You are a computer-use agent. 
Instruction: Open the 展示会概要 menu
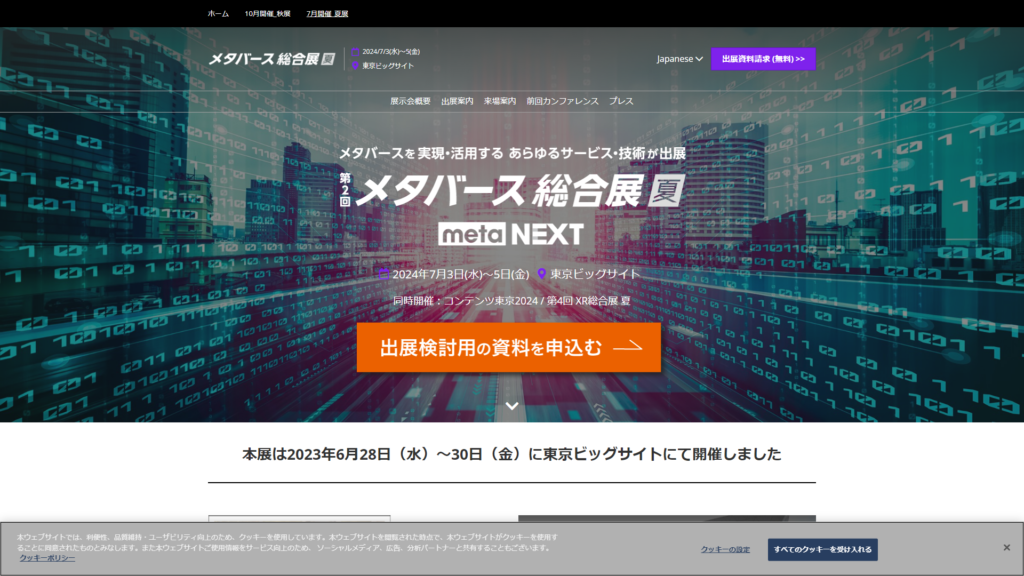(x=410, y=101)
